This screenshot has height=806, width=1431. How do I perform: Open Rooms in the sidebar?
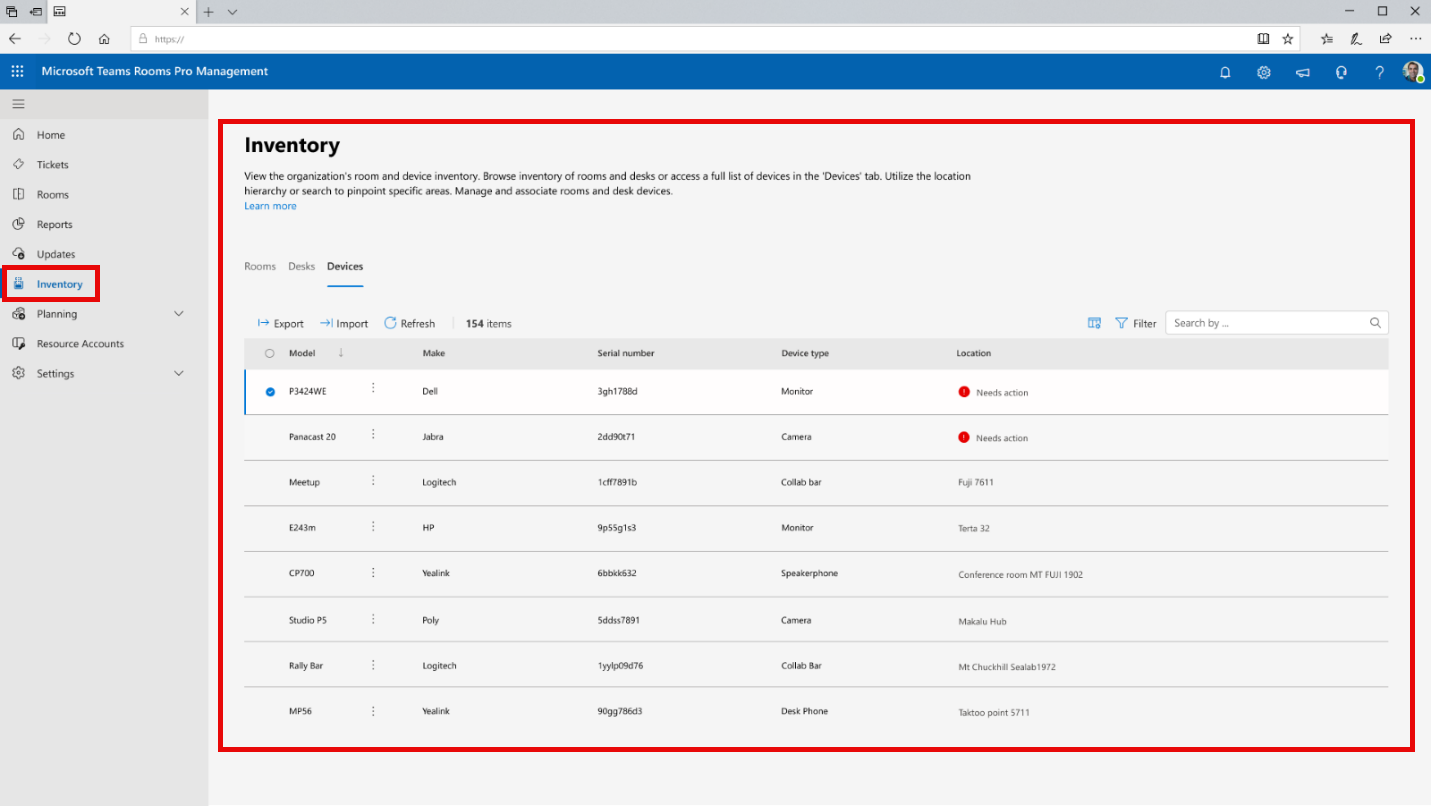pos(52,194)
